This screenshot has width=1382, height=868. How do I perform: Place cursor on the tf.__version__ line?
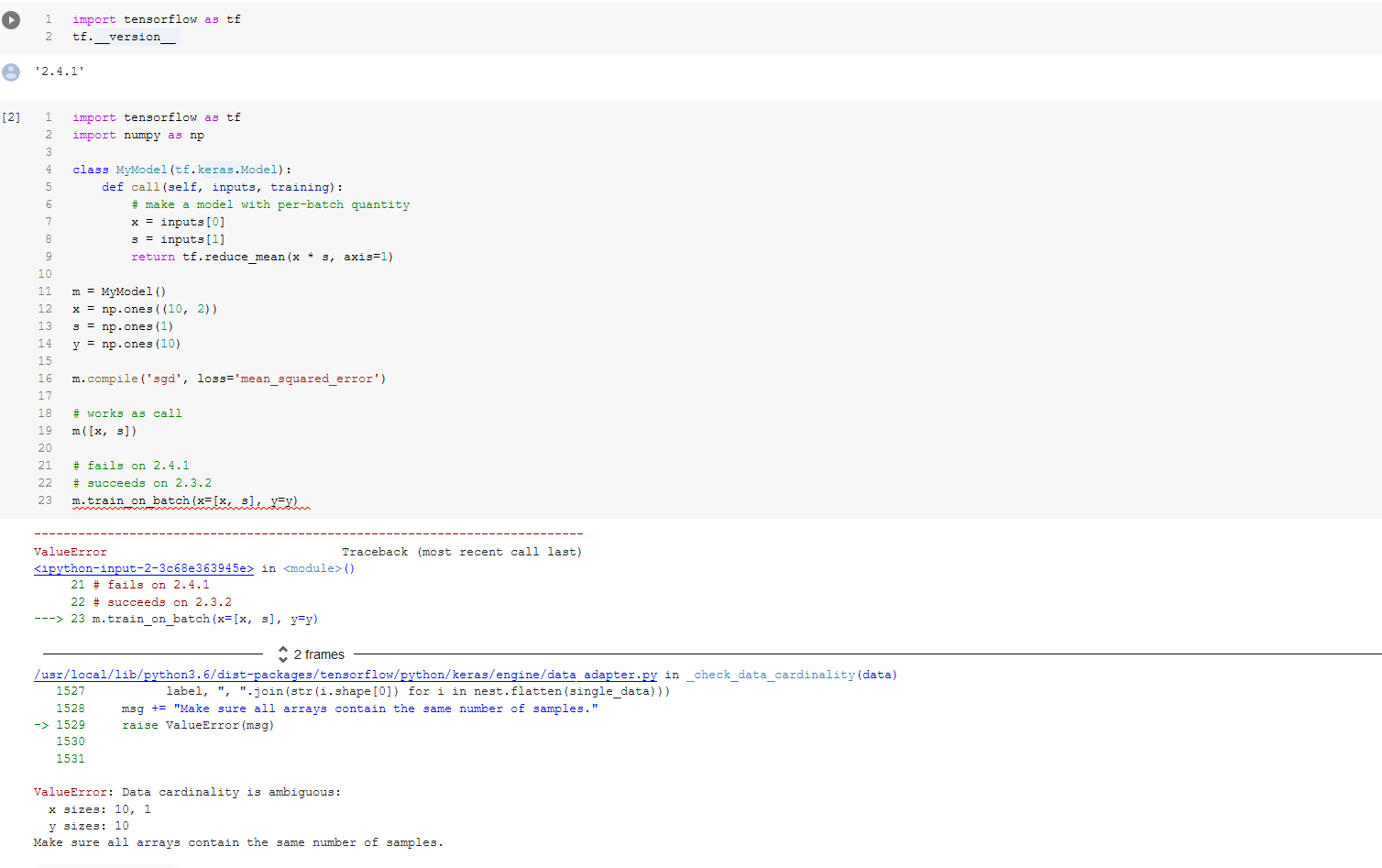pyautogui.click(x=126, y=37)
